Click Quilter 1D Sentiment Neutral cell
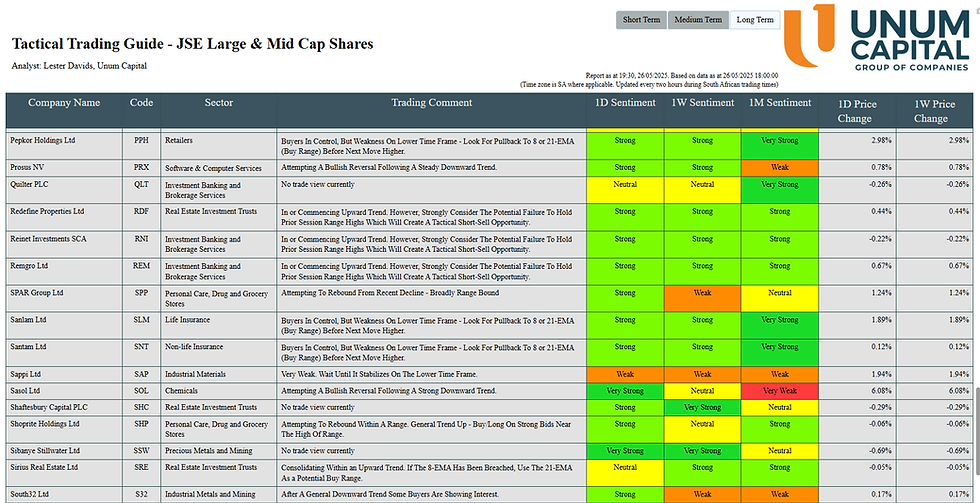 (625, 190)
